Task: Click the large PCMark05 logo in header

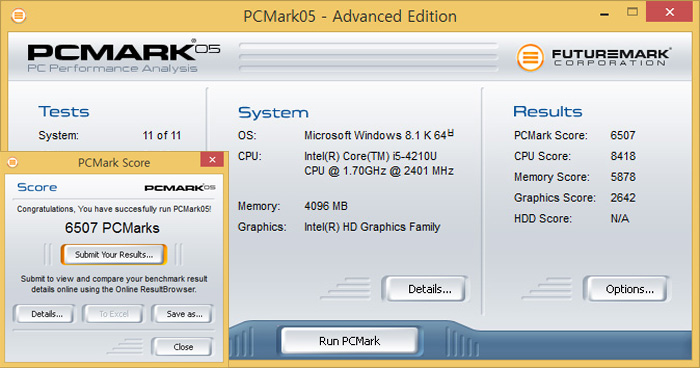Action: 124,57
